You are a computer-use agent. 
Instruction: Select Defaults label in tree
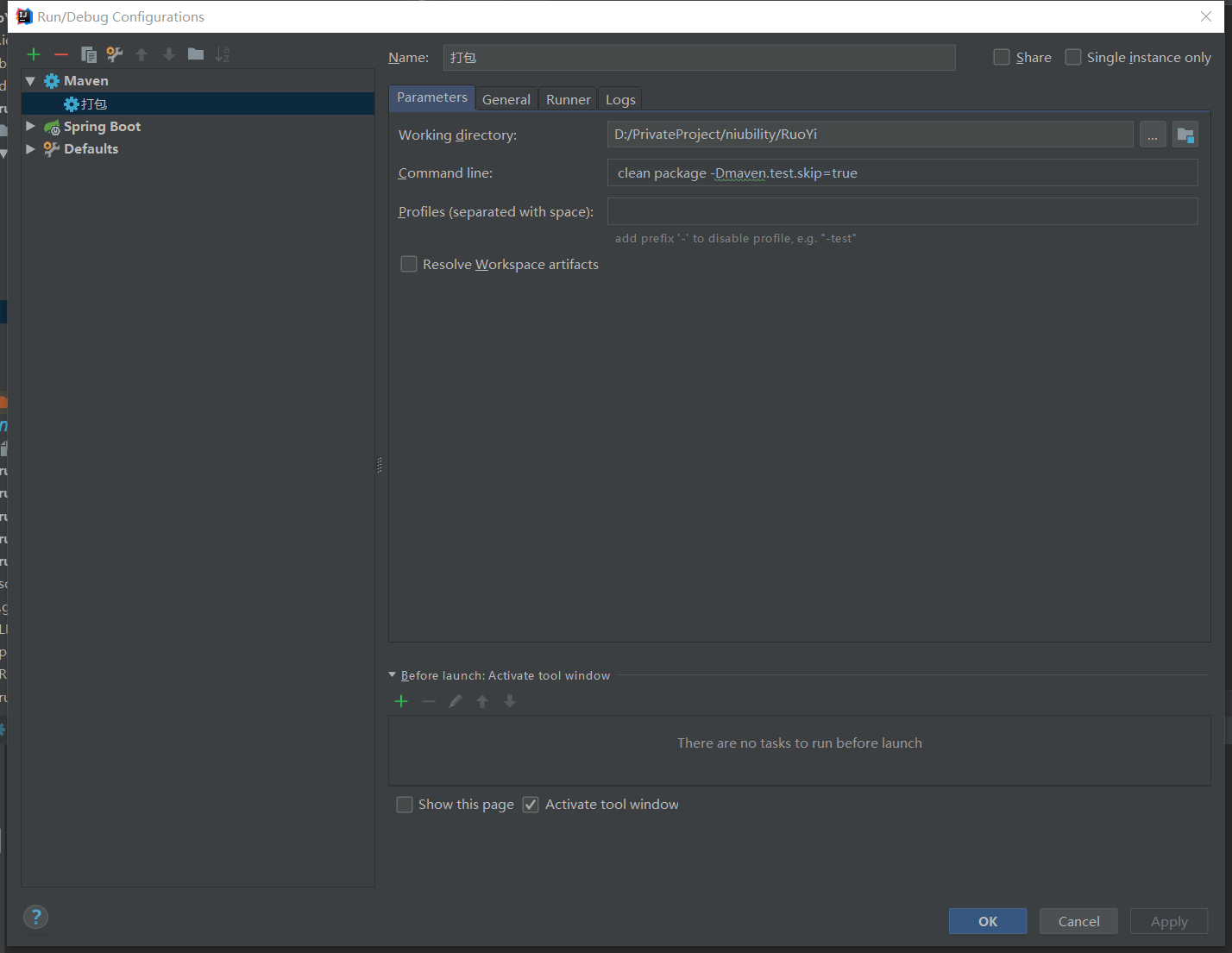[x=91, y=149]
